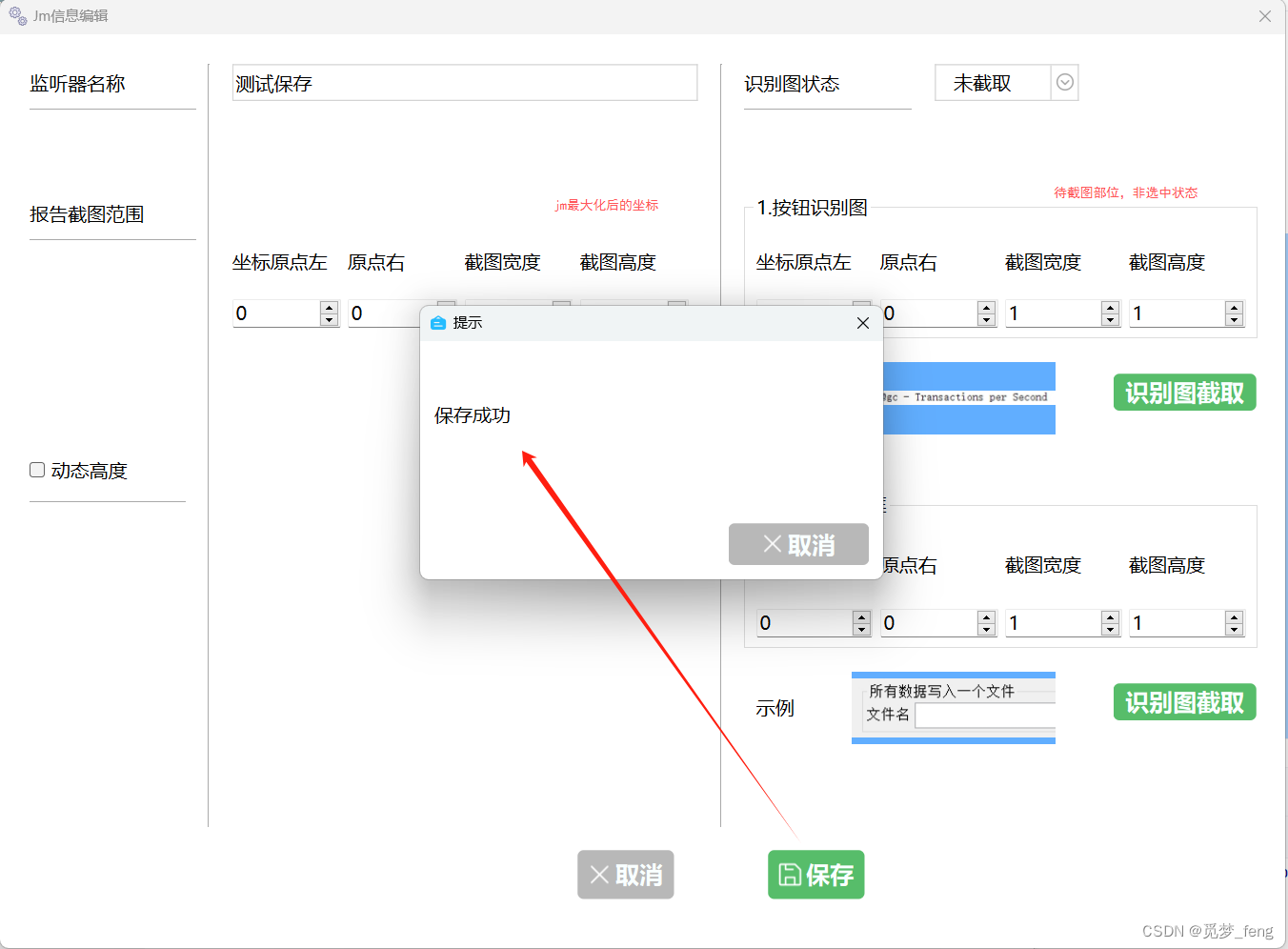Click the 识别图状态 label
The image size is (1288, 949).
tap(792, 84)
